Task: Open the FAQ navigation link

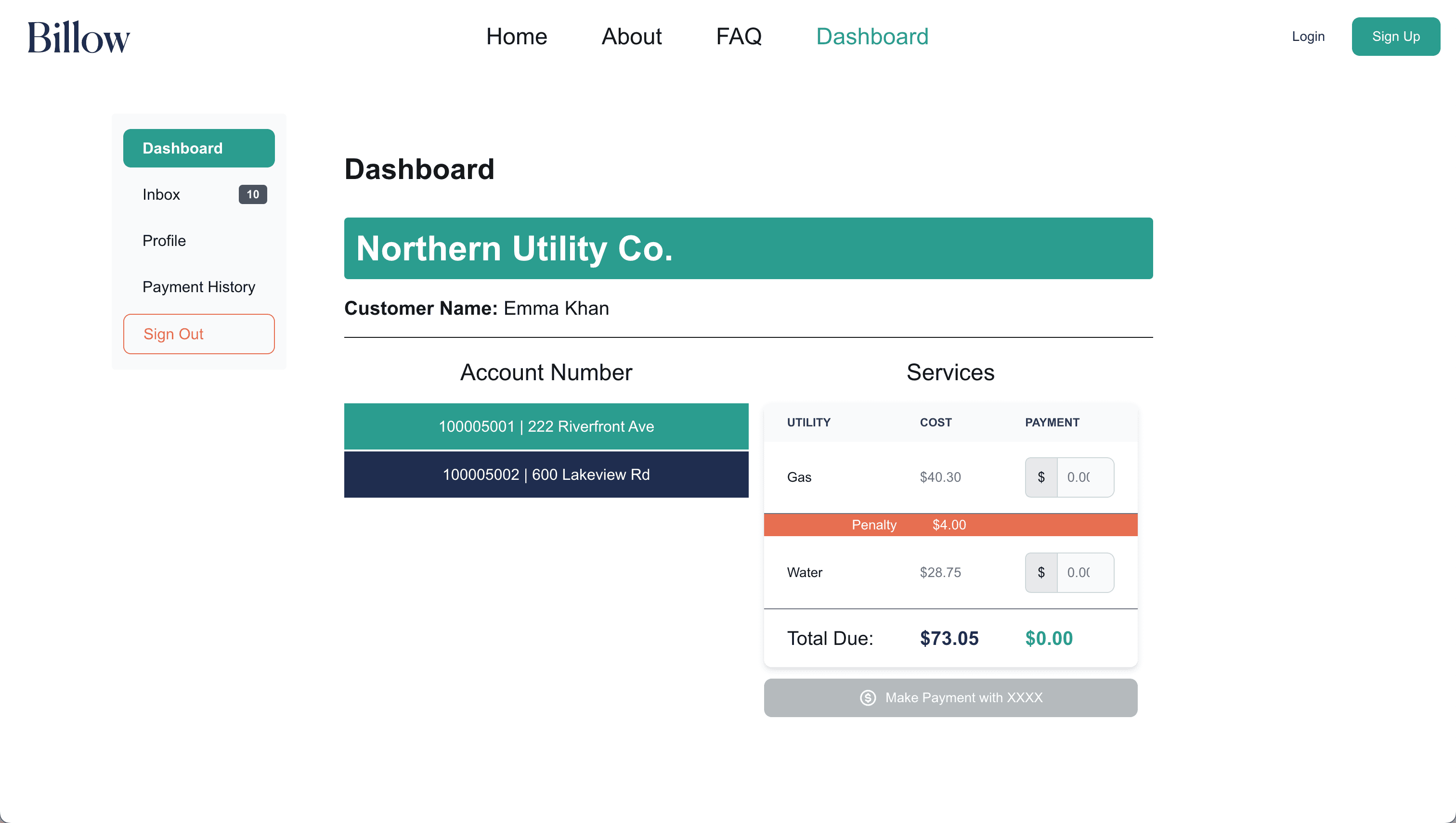Action: 739,37
